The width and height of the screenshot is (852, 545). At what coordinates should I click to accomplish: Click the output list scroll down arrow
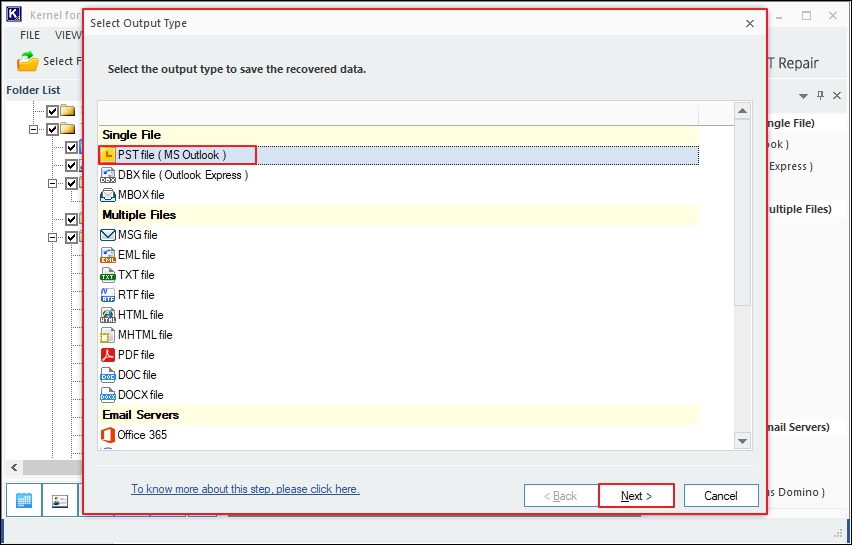(x=742, y=441)
